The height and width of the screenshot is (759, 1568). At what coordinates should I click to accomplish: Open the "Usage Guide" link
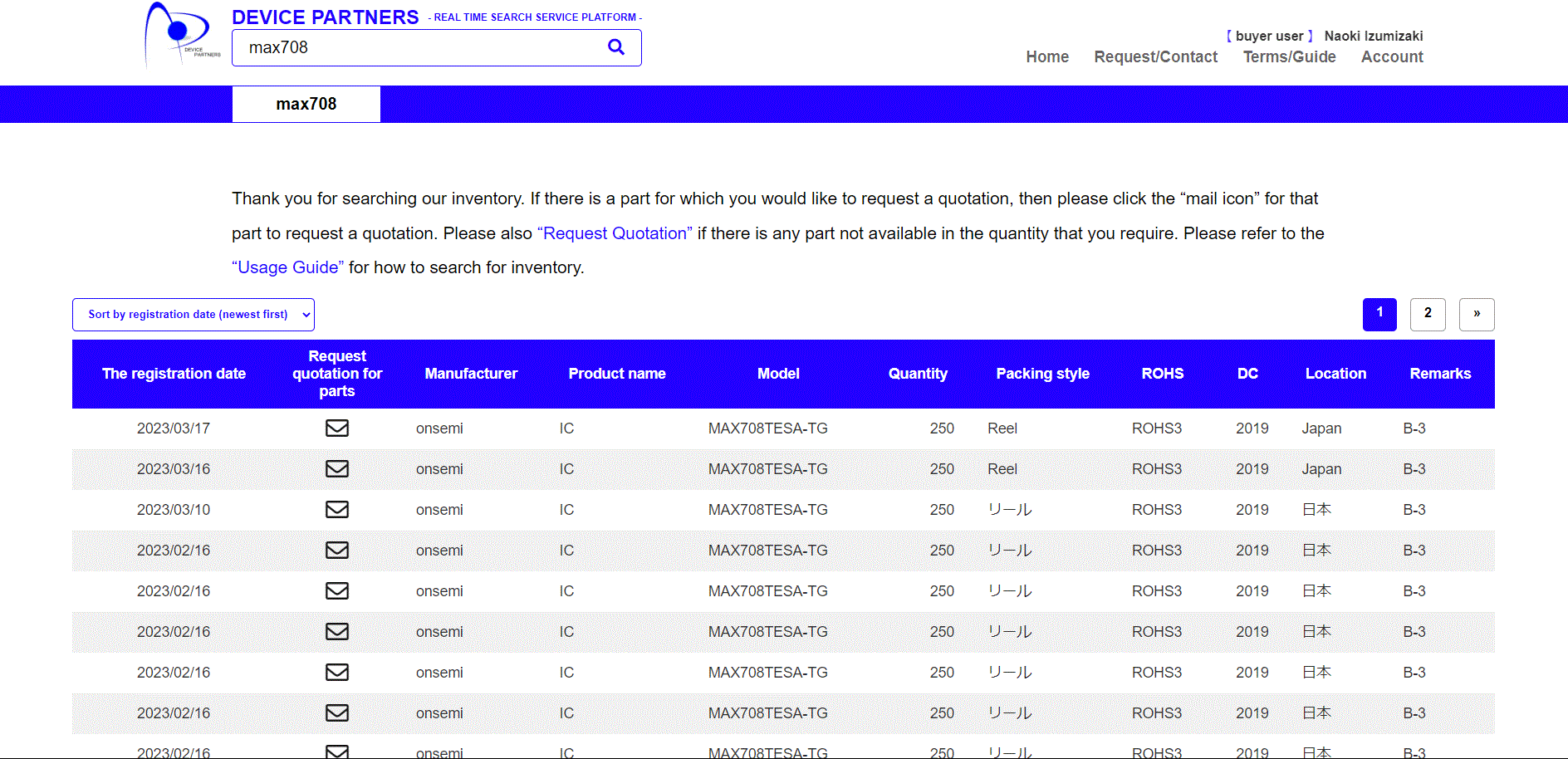287,267
